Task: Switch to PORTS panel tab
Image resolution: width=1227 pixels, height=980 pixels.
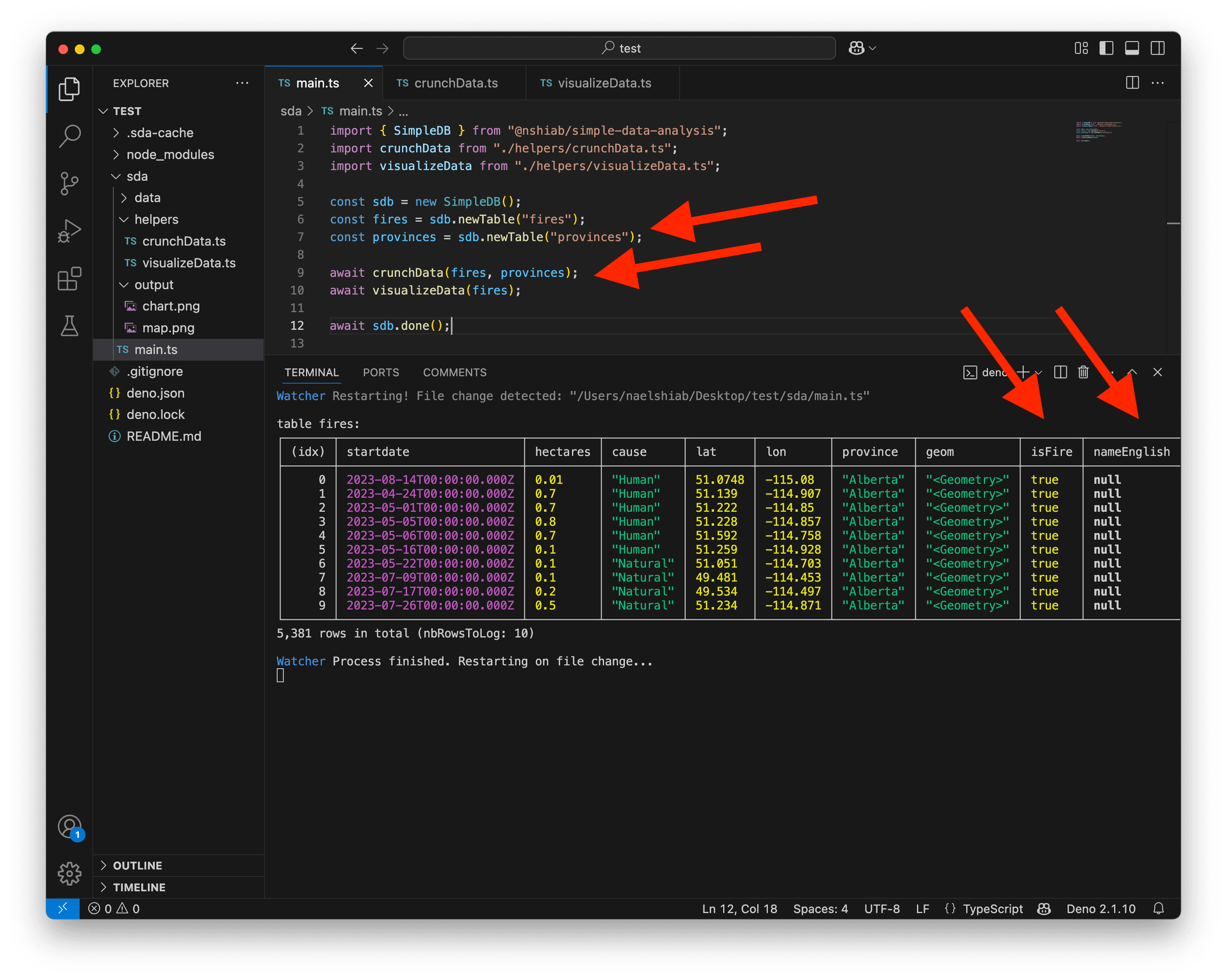Action: click(x=381, y=372)
